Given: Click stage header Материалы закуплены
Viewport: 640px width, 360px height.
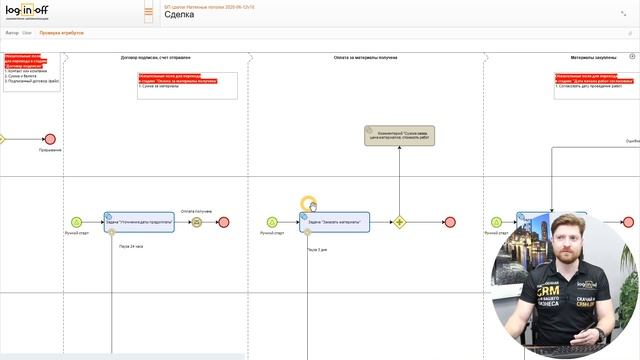Looking at the screenshot, I should click(593, 58).
